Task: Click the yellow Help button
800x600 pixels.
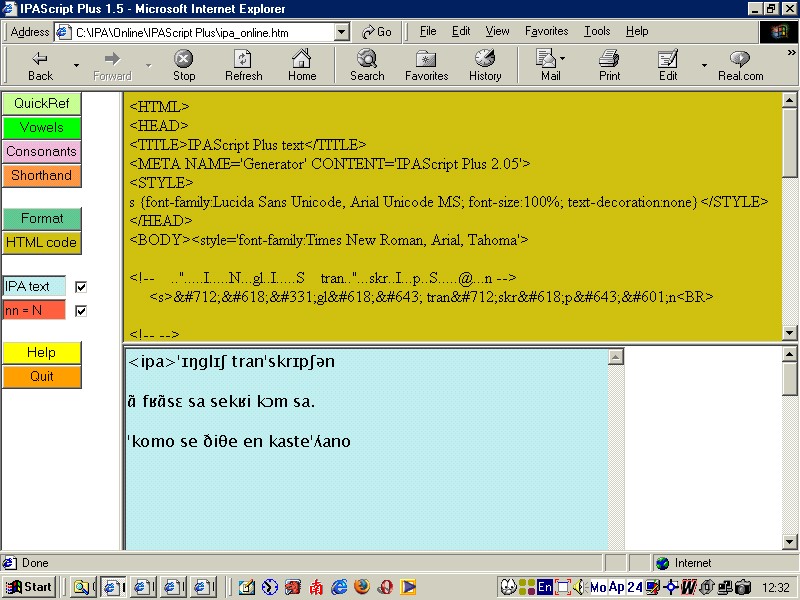Action: [42, 353]
